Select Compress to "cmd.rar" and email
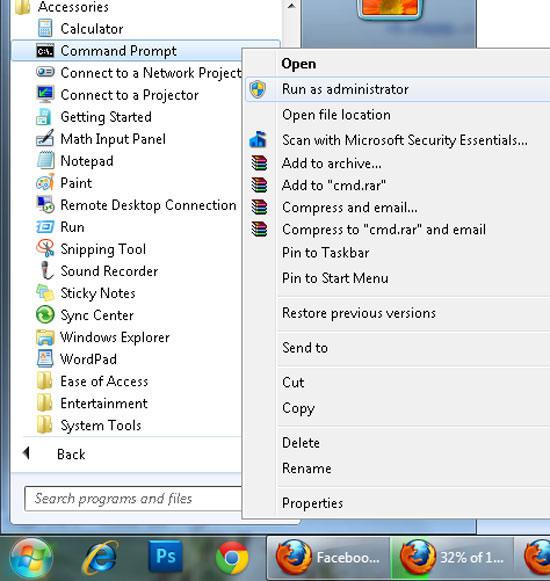 [x=397, y=229]
